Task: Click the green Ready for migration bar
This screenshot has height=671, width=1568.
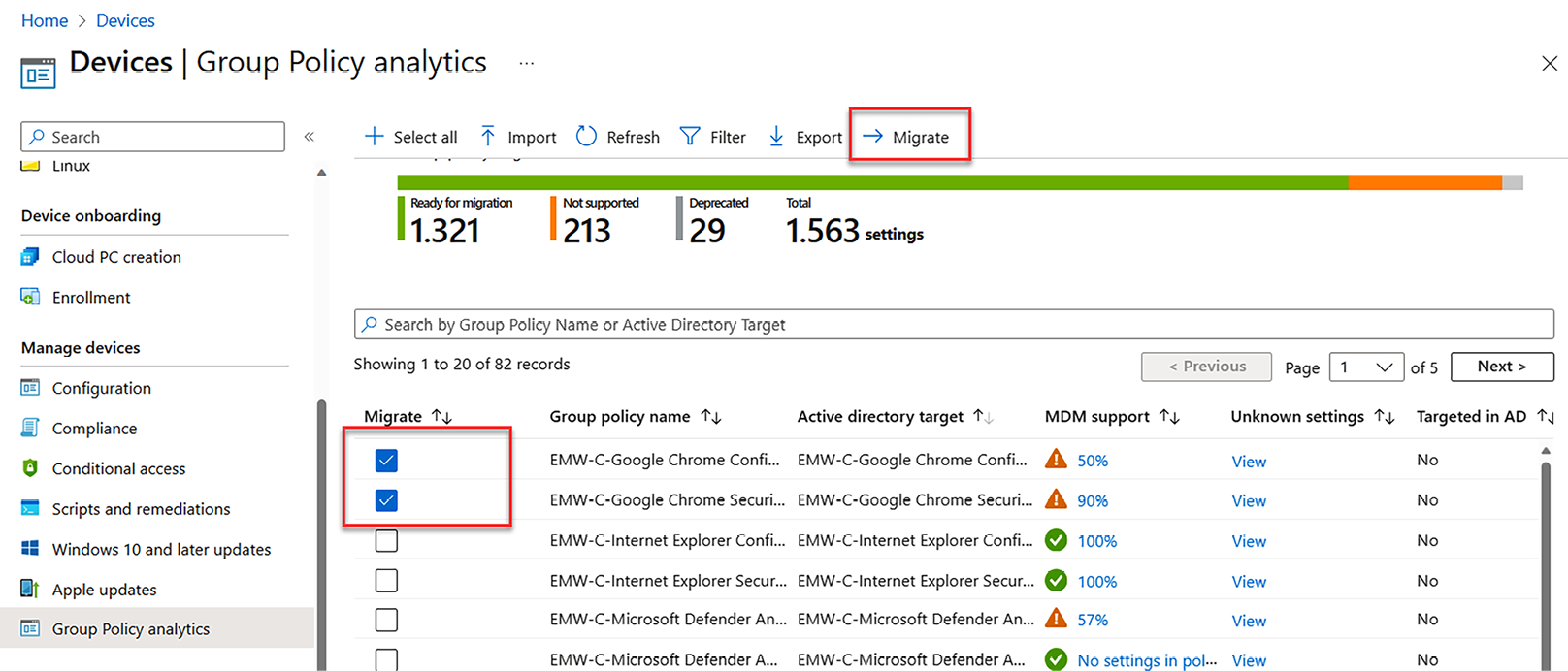Action: pyautogui.click(x=871, y=182)
